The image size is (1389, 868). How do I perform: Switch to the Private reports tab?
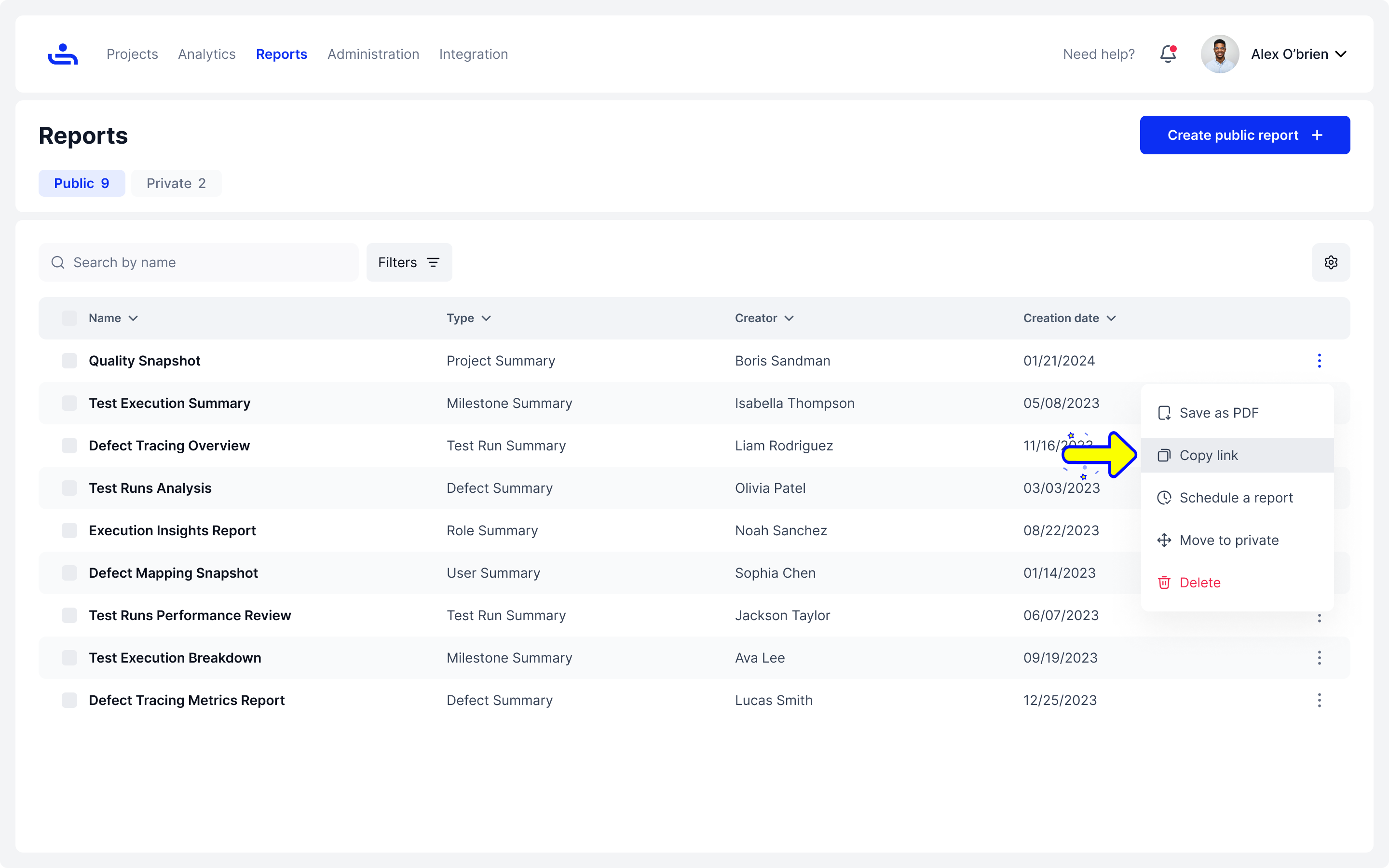click(176, 183)
